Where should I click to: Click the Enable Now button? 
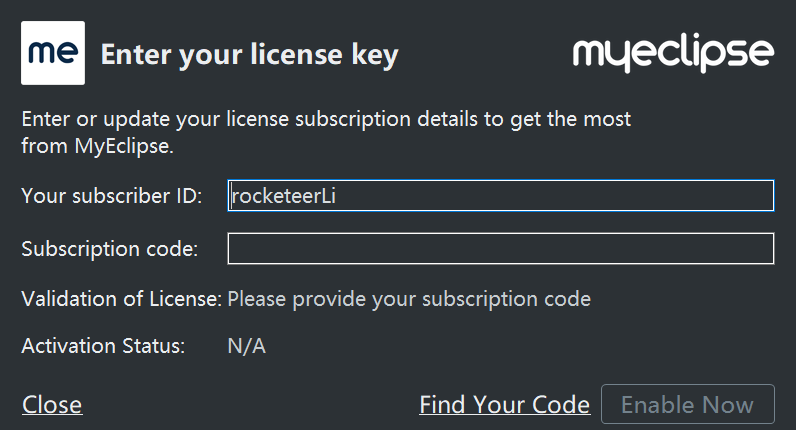pos(688,404)
